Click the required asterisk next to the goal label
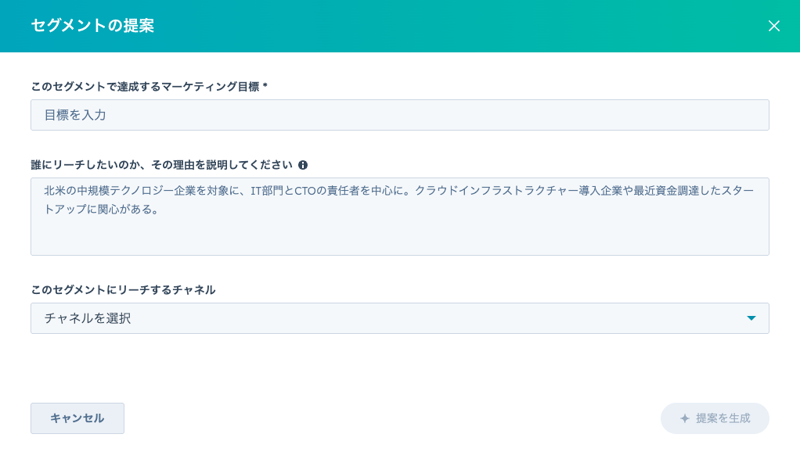 click(265, 87)
